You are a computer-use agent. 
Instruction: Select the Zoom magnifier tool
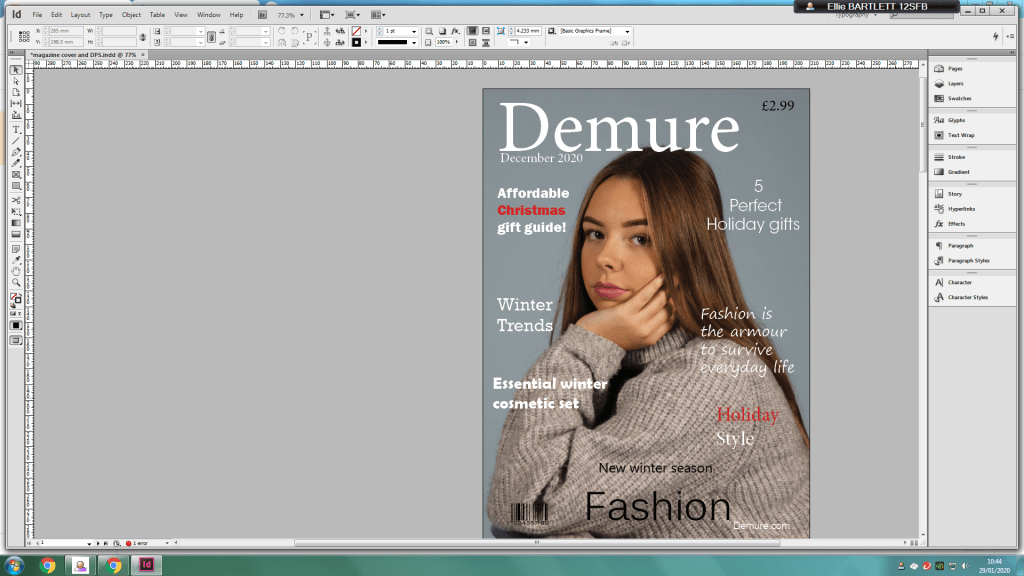pyautogui.click(x=16, y=282)
